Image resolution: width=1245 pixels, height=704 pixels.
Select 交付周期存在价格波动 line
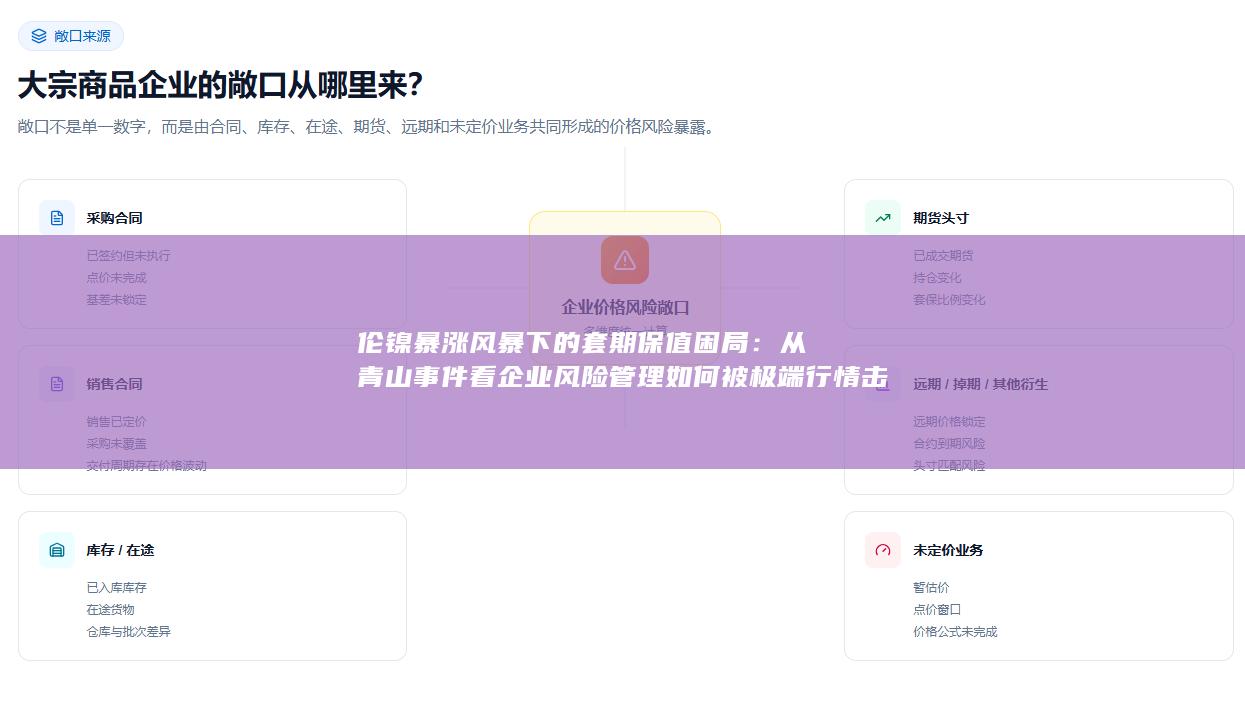tap(147, 465)
